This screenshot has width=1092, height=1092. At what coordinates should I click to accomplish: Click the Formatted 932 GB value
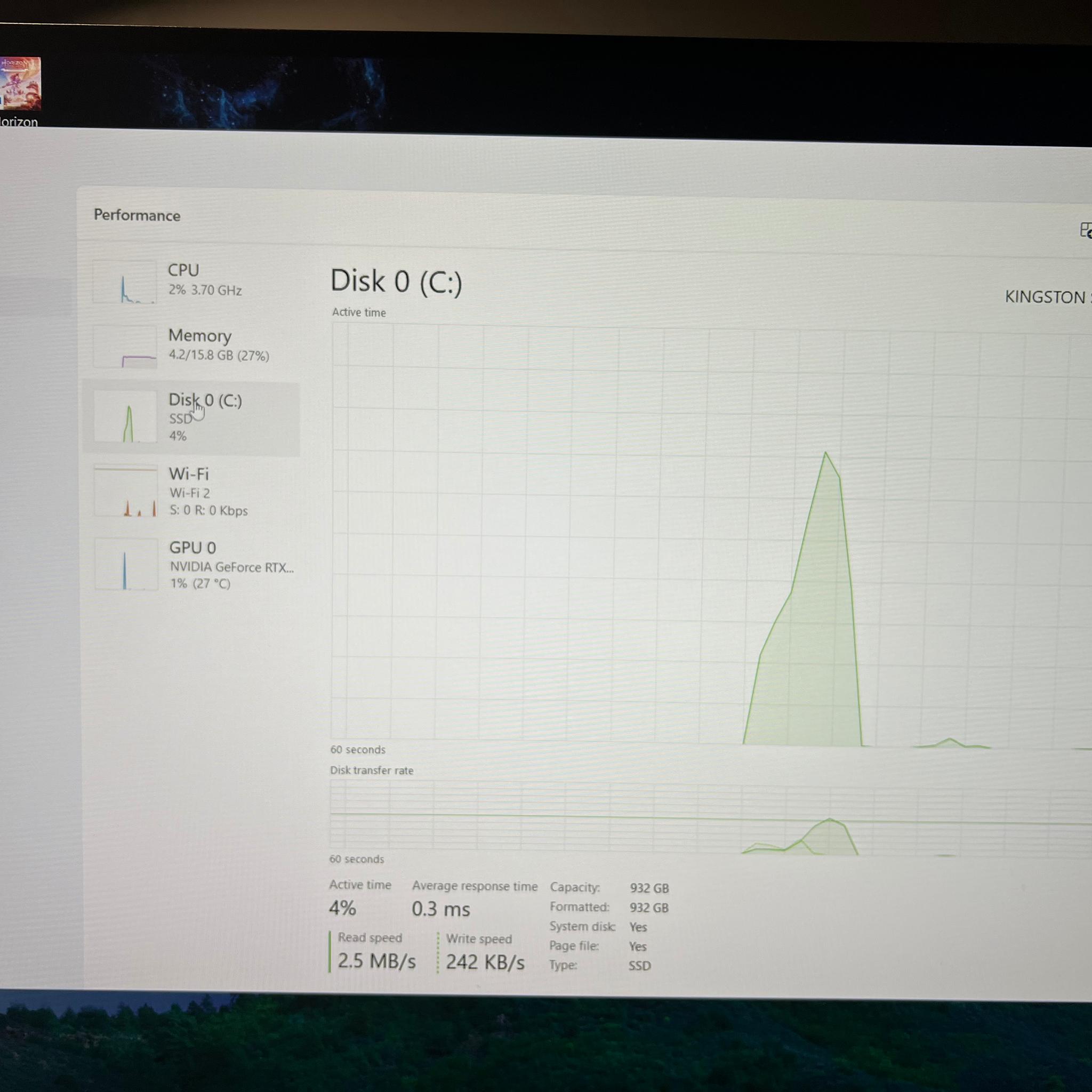click(649, 908)
